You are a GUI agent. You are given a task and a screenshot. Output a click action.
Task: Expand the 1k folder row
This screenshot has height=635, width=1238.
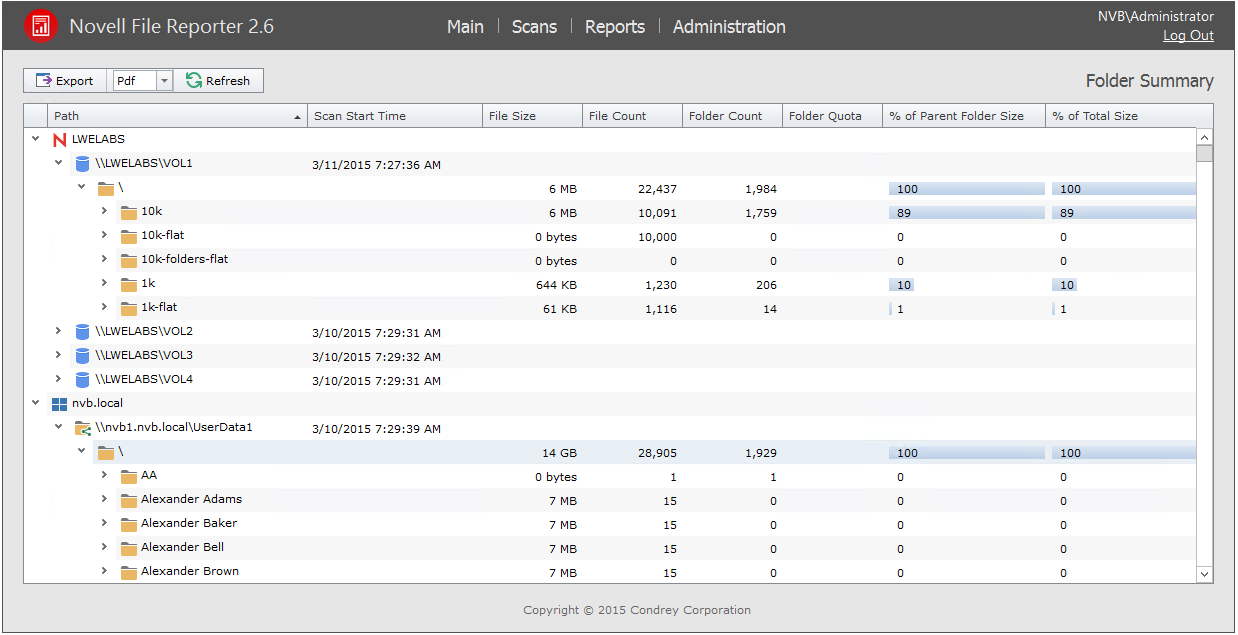click(104, 283)
